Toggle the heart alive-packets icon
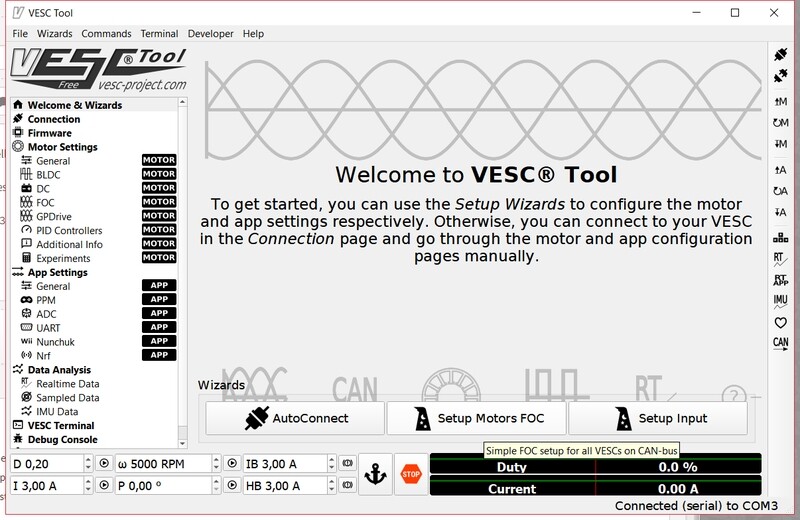The width and height of the screenshot is (800, 520). pyautogui.click(x=780, y=323)
